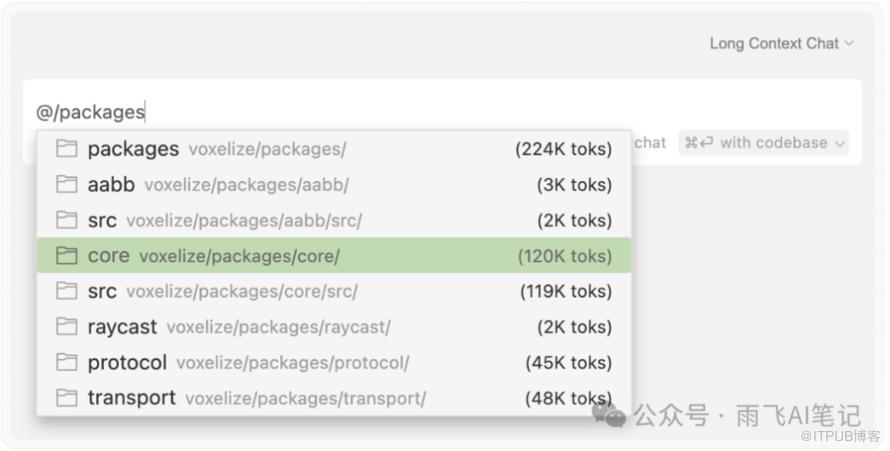Image resolution: width=890 pixels, height=451 pixels.
Task: Click folder icon beside packages entry
Action: (66, 149)
